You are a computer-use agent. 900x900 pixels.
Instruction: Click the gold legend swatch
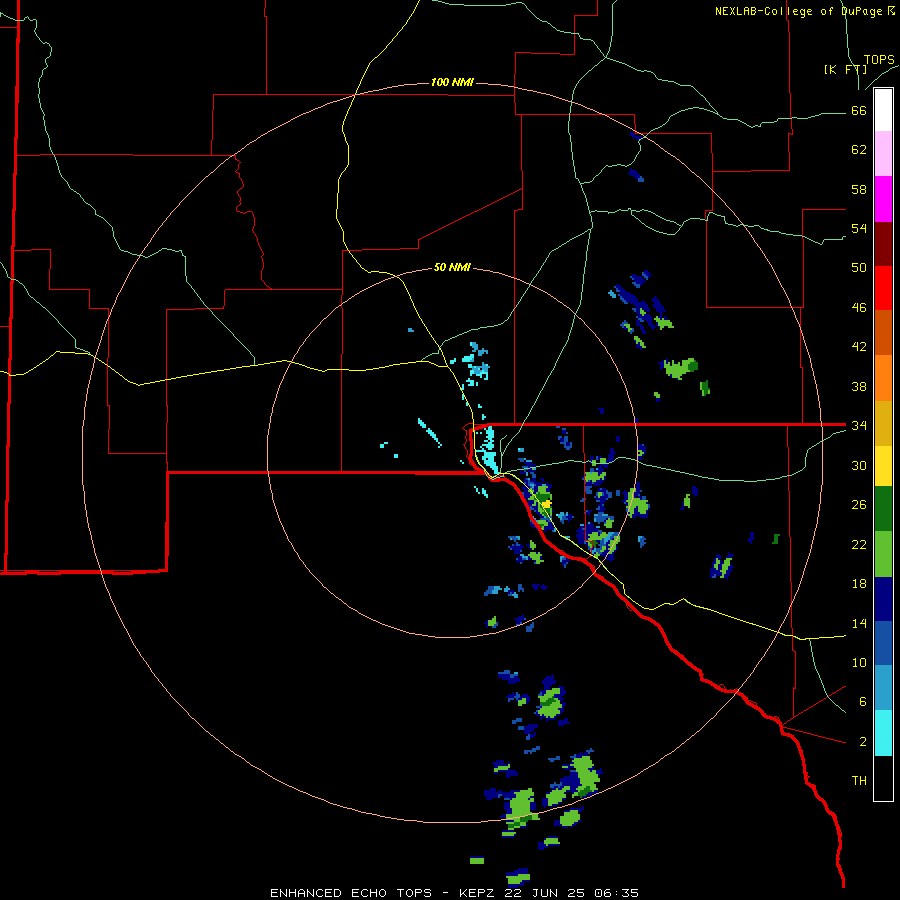point(883,423)
